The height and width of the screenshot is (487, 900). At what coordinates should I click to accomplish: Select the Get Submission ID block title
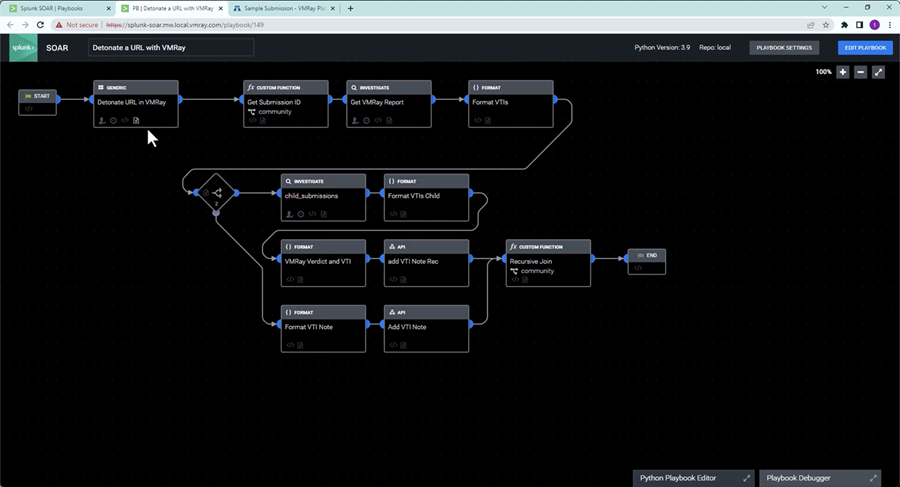(274, 102)
